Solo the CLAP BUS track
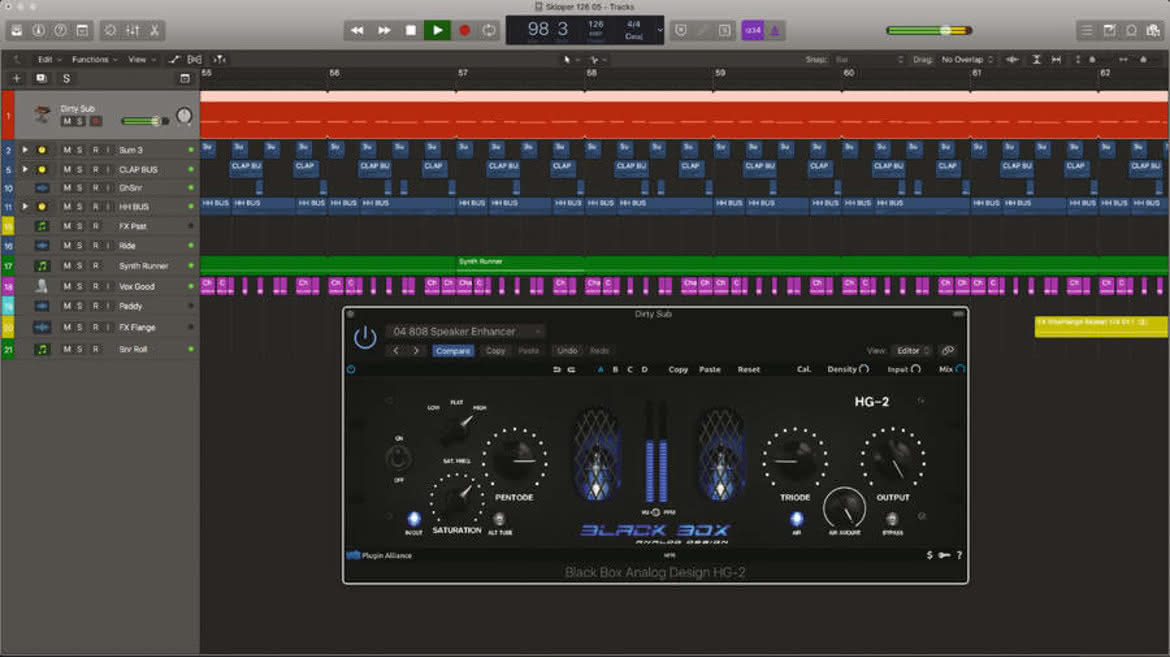This screenshot has height=657, width=1170. (x=80, y=169)
